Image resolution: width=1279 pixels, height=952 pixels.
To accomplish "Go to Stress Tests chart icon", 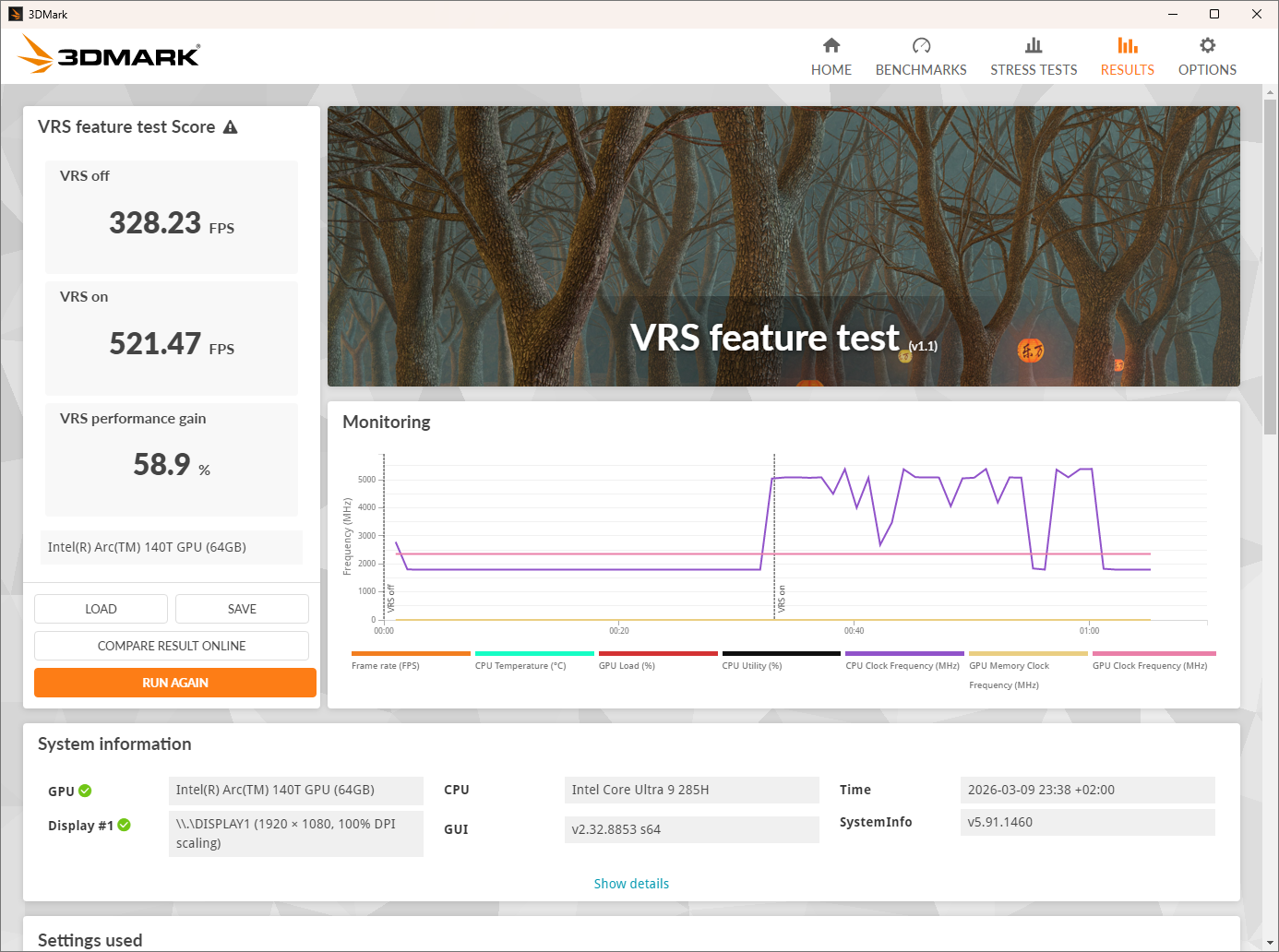I will [x=1034, y=46].
